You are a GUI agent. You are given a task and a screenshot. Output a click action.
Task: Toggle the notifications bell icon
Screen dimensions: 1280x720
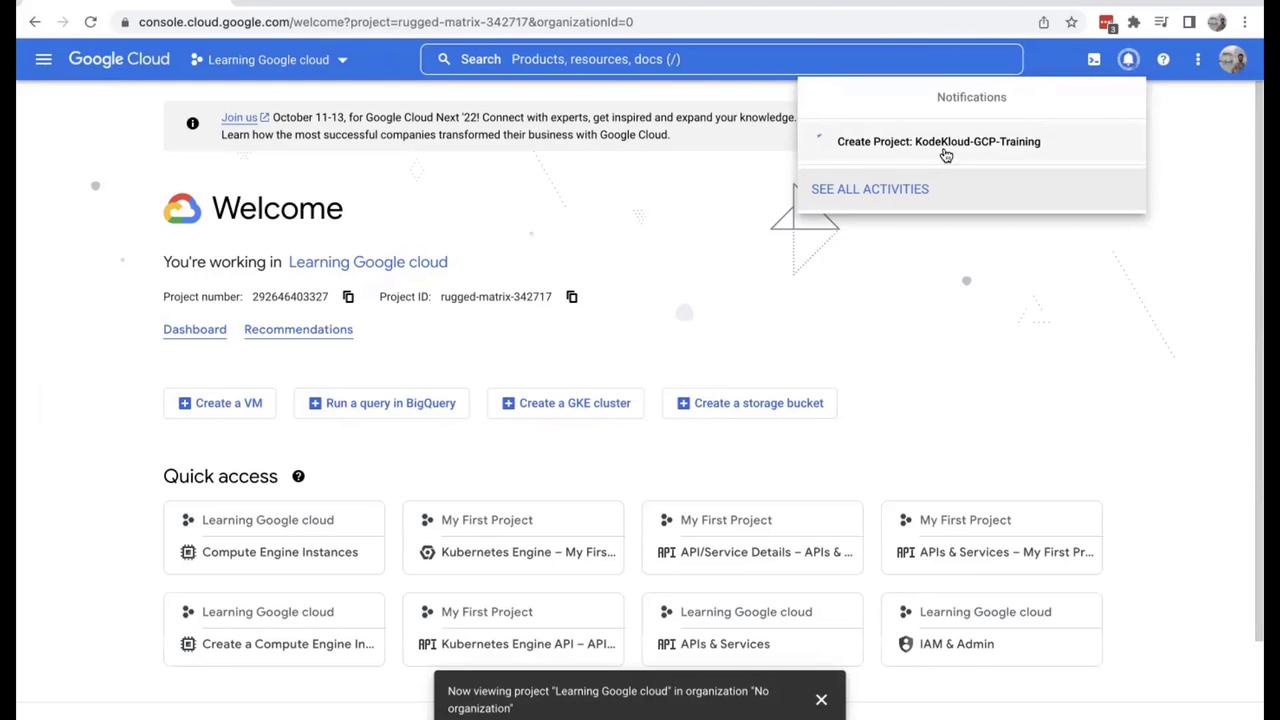click(1128, 60)
